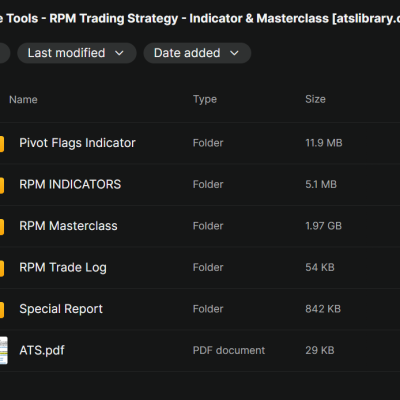Click the 842 KB size value

[323, 309]
